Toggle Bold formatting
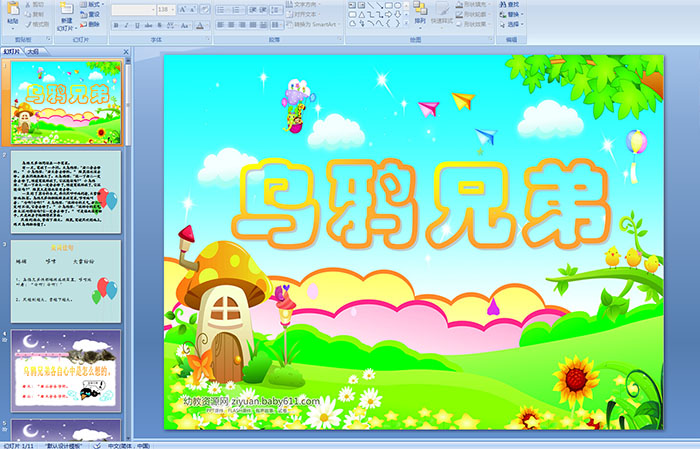The height and width of the screenshot is (449, 700). (116, 25)
